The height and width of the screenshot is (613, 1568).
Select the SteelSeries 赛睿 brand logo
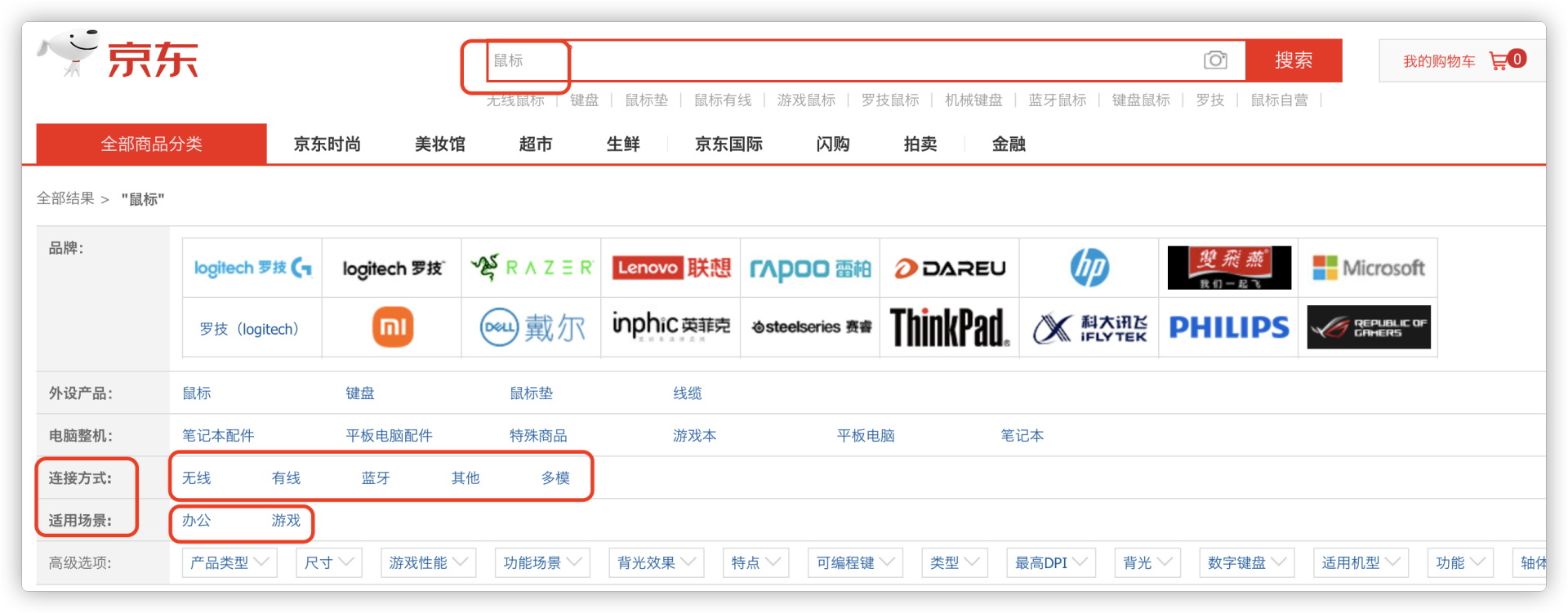[810, 327]
